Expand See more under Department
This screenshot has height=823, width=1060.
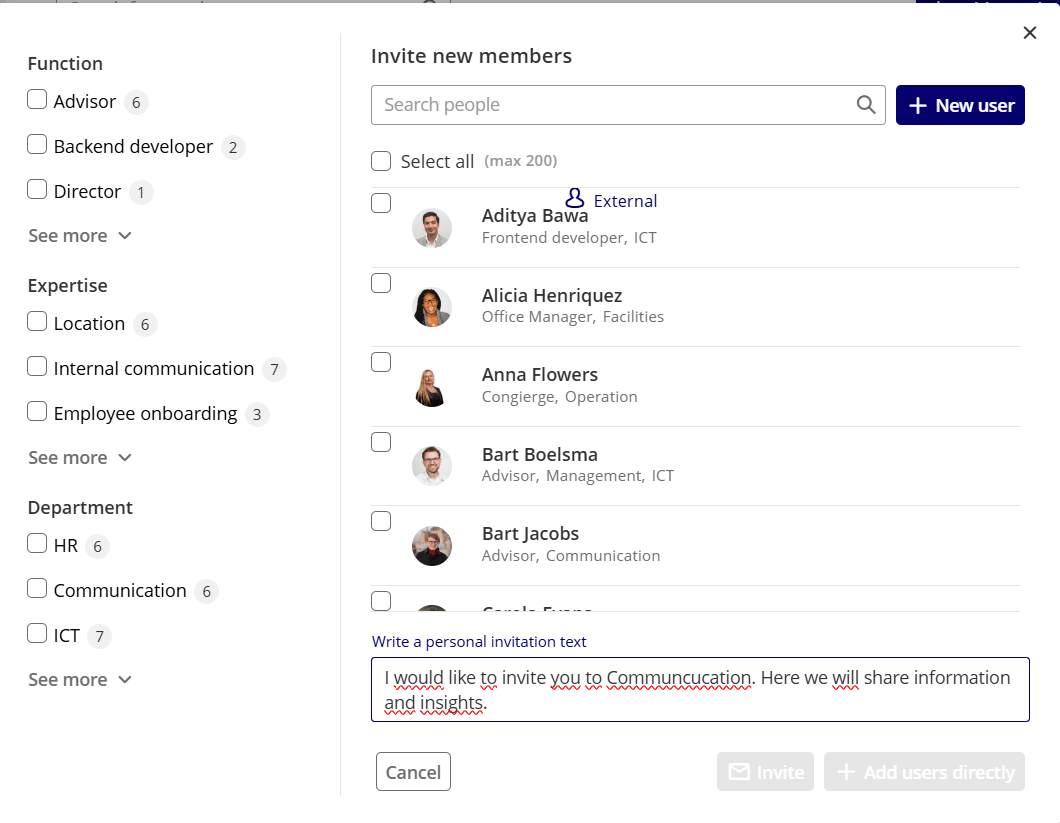click(80, 679)
